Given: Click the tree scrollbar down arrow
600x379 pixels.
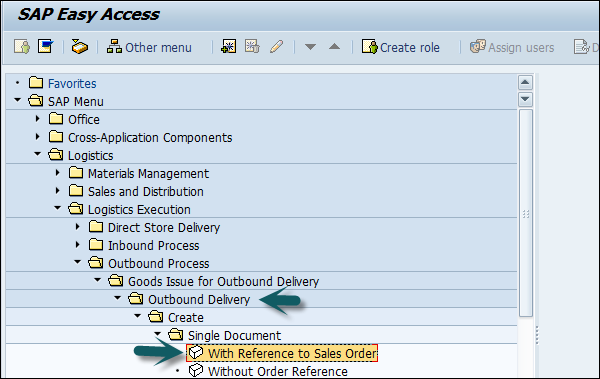Looking at the screenshot, I should 525,100.
